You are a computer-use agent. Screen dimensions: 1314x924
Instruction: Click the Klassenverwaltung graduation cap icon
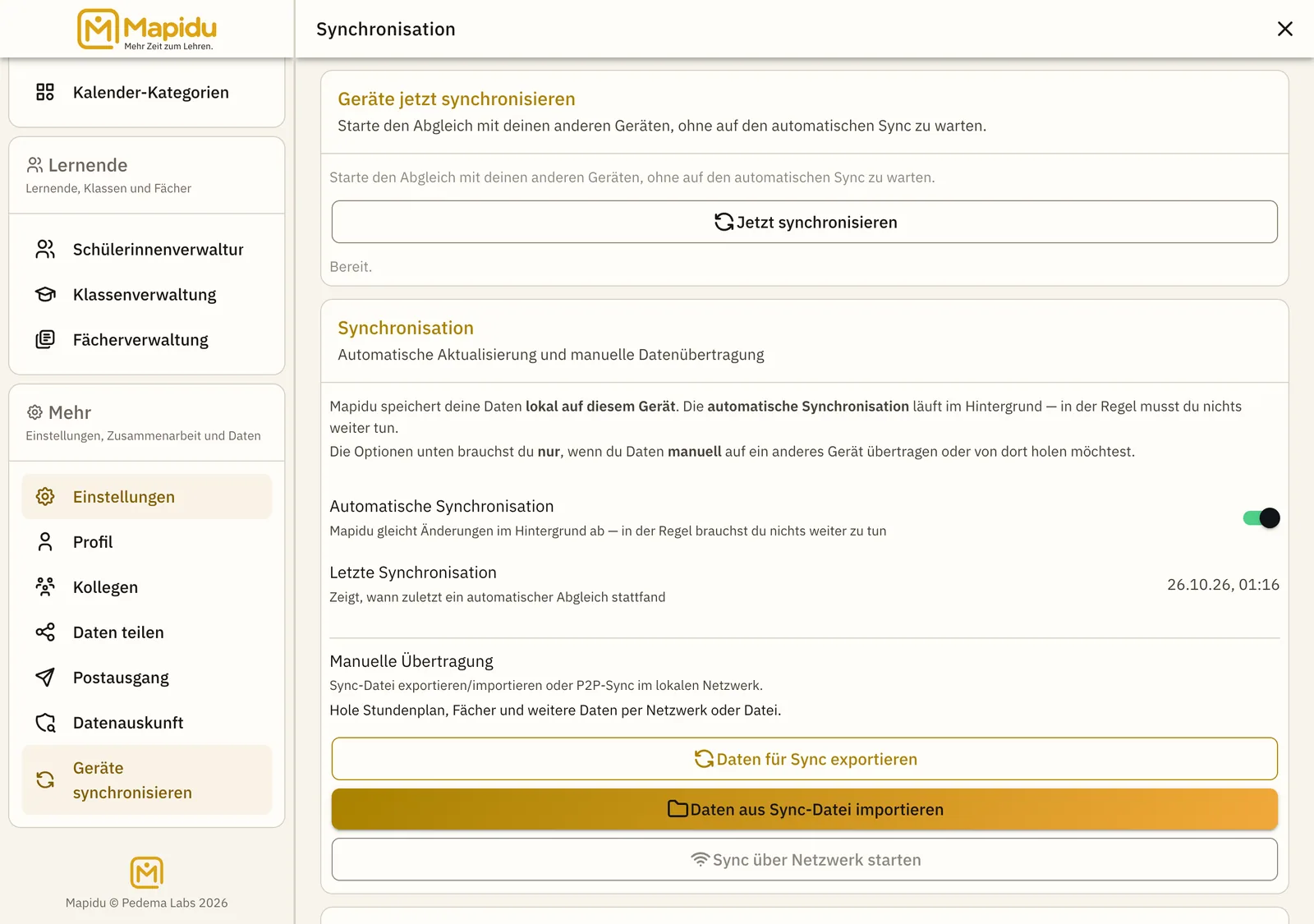[x=45, y=294]
